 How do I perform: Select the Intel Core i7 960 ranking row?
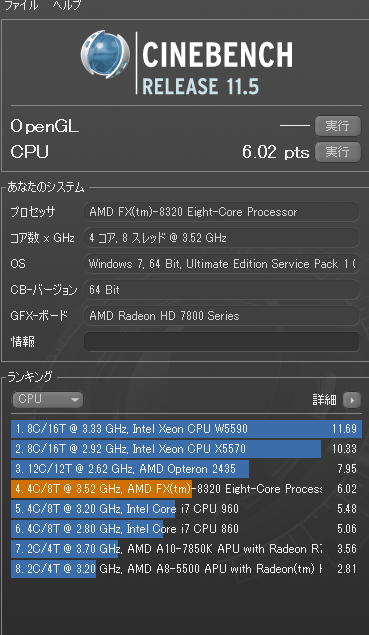click(186, 509)
